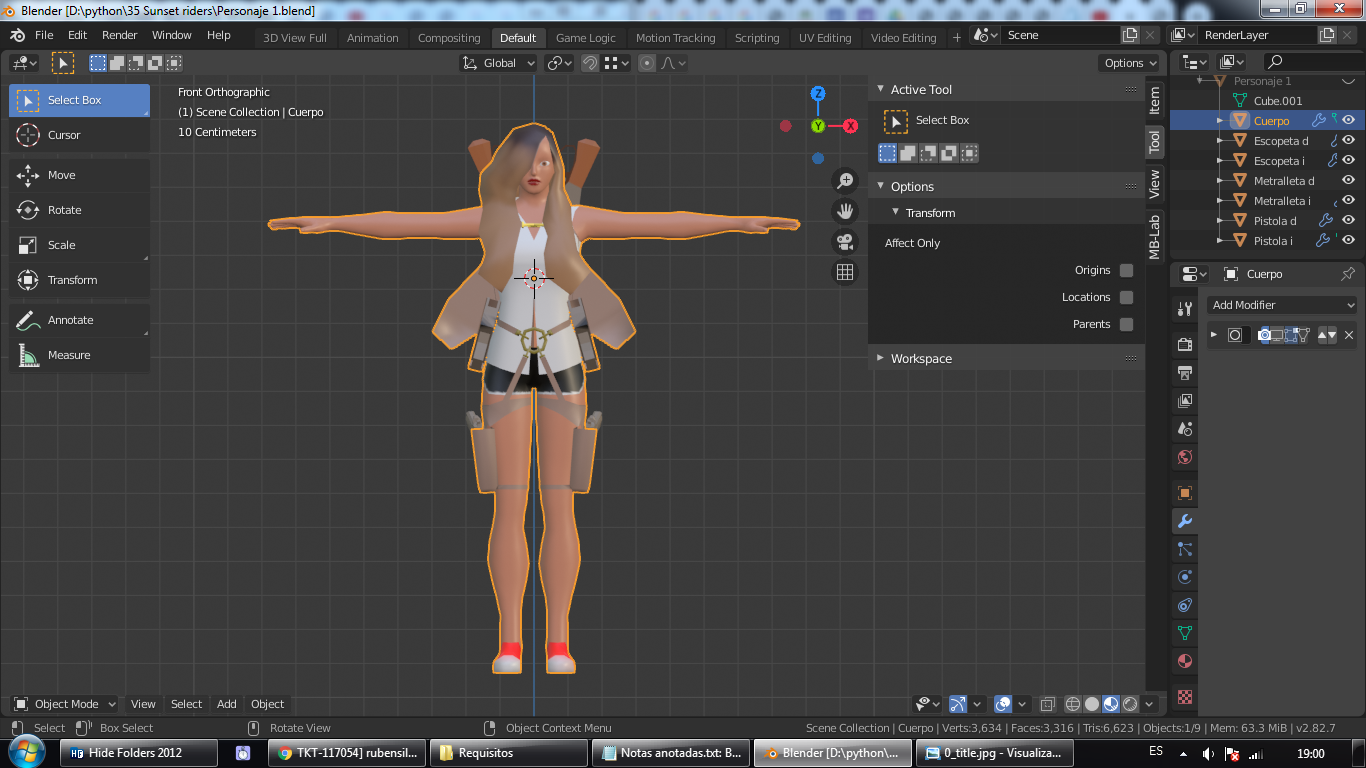The width and height of the screenshot is (1366, 768).
Task: Collapse the Options panel in sidebar
Action: pyautogui.click(x=880, y=187)
